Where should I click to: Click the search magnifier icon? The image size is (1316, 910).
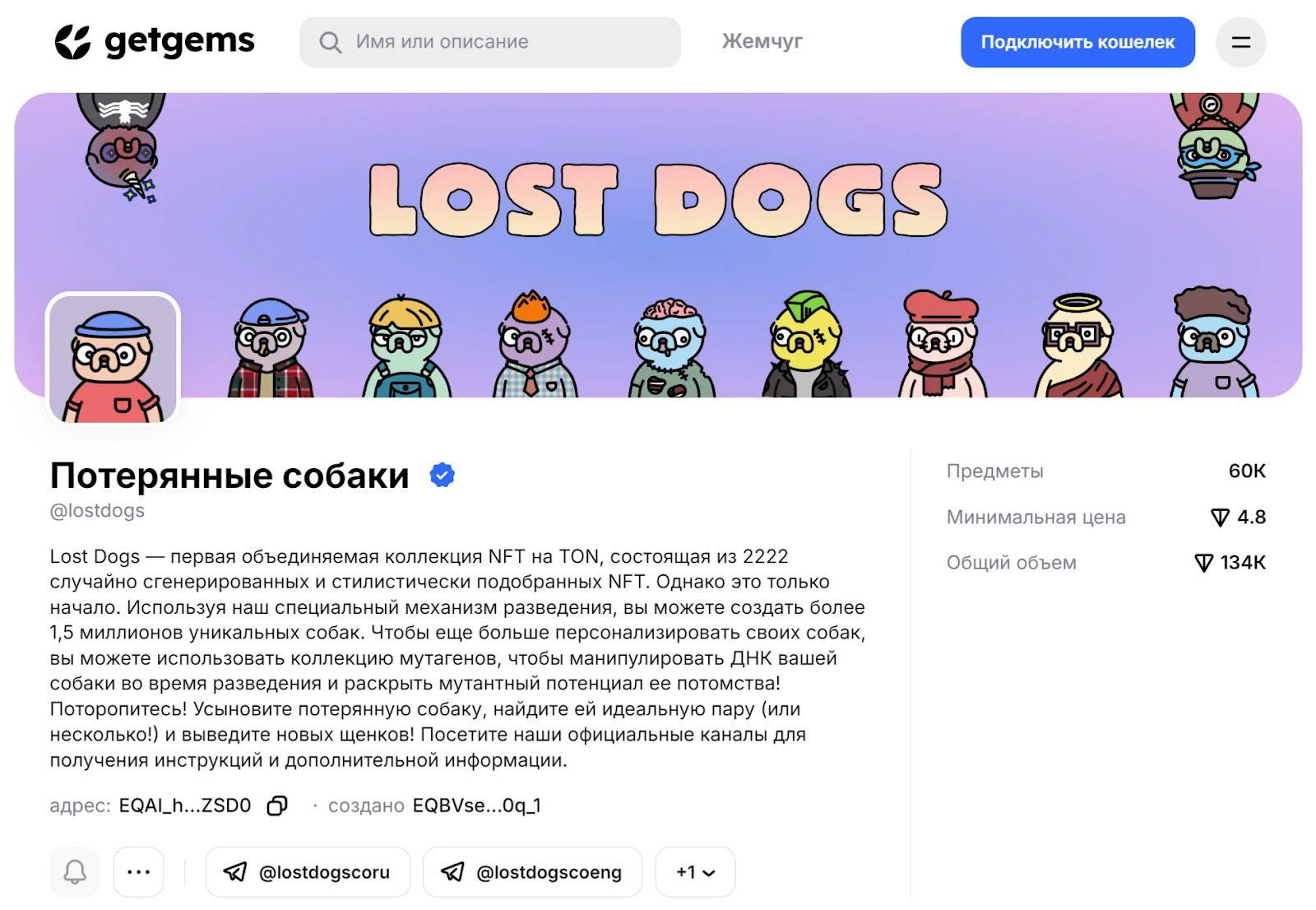[x=330, y=42]
